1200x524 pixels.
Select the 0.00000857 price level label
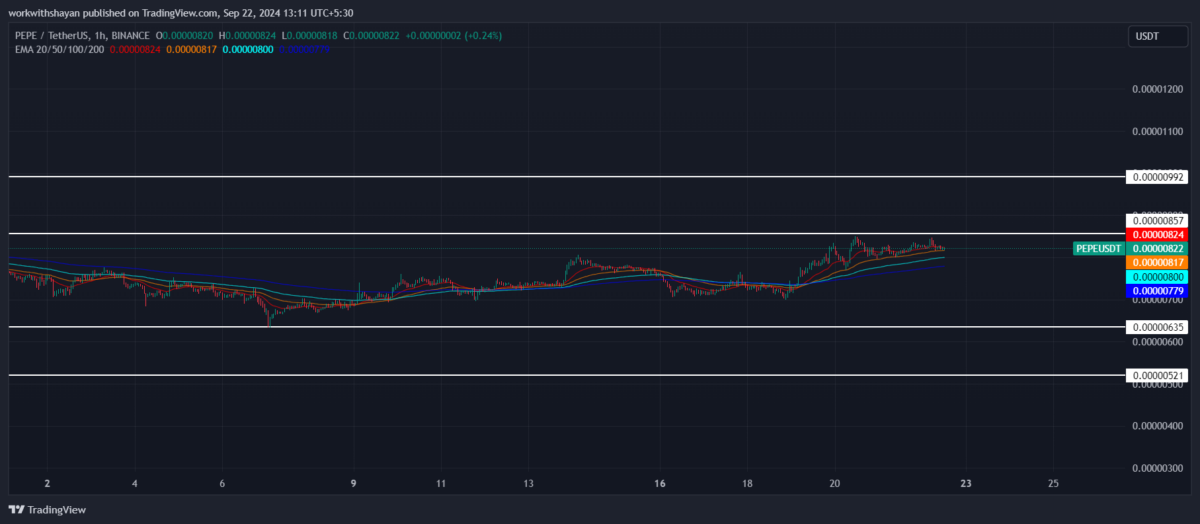click(x=1157, y=220)
